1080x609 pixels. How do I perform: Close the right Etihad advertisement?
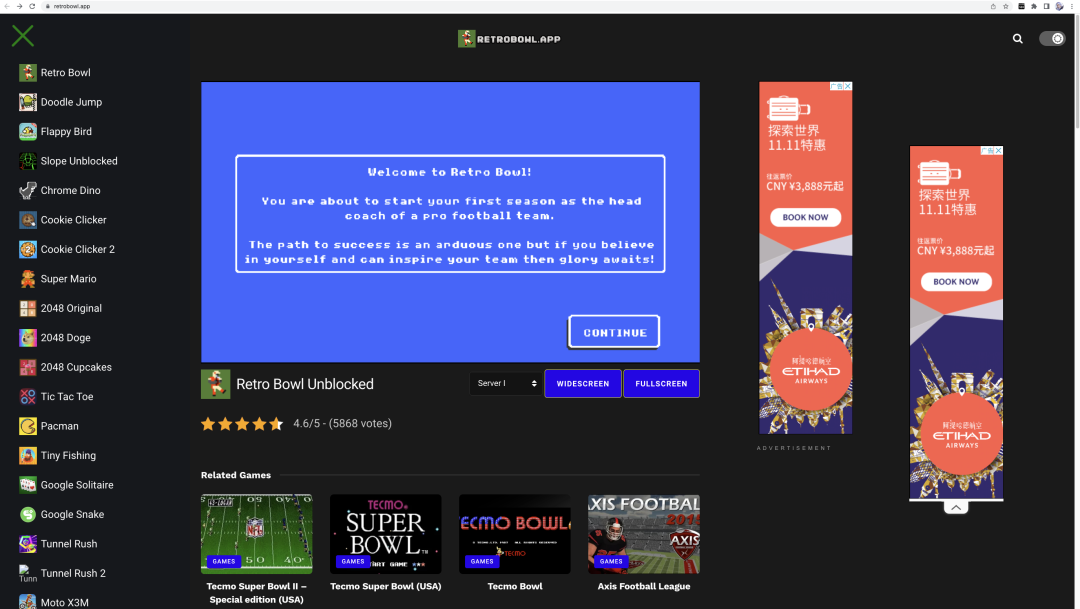tap(999, 150)
